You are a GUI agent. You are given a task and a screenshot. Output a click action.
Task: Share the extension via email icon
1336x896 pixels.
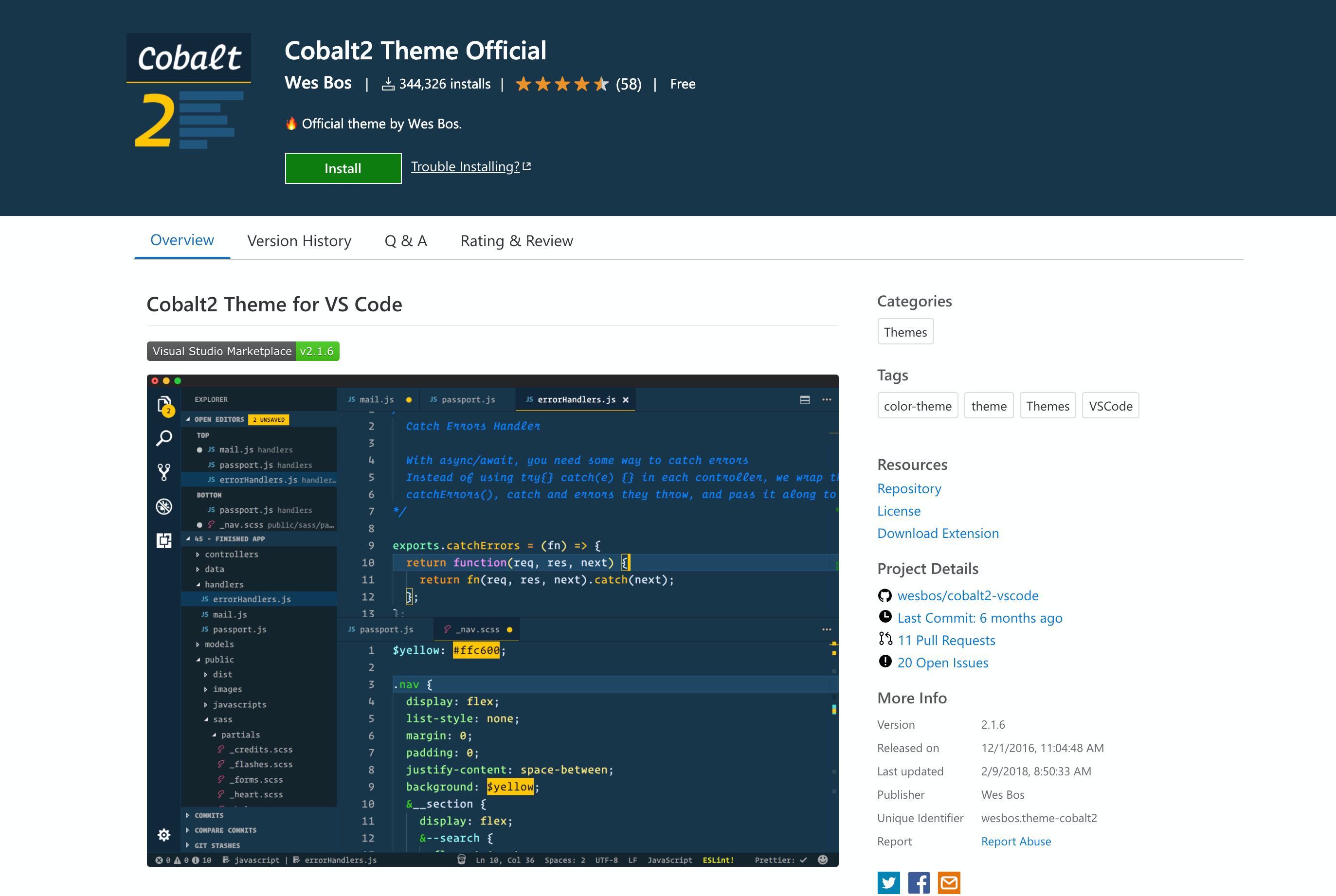[949, 883]
